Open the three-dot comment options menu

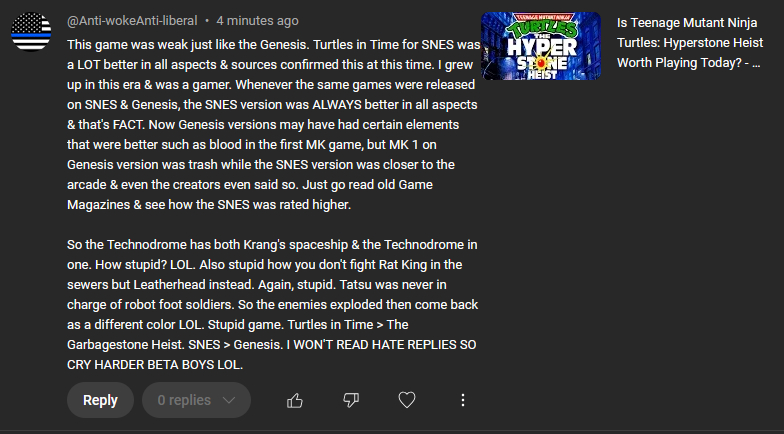click(463, 400)
